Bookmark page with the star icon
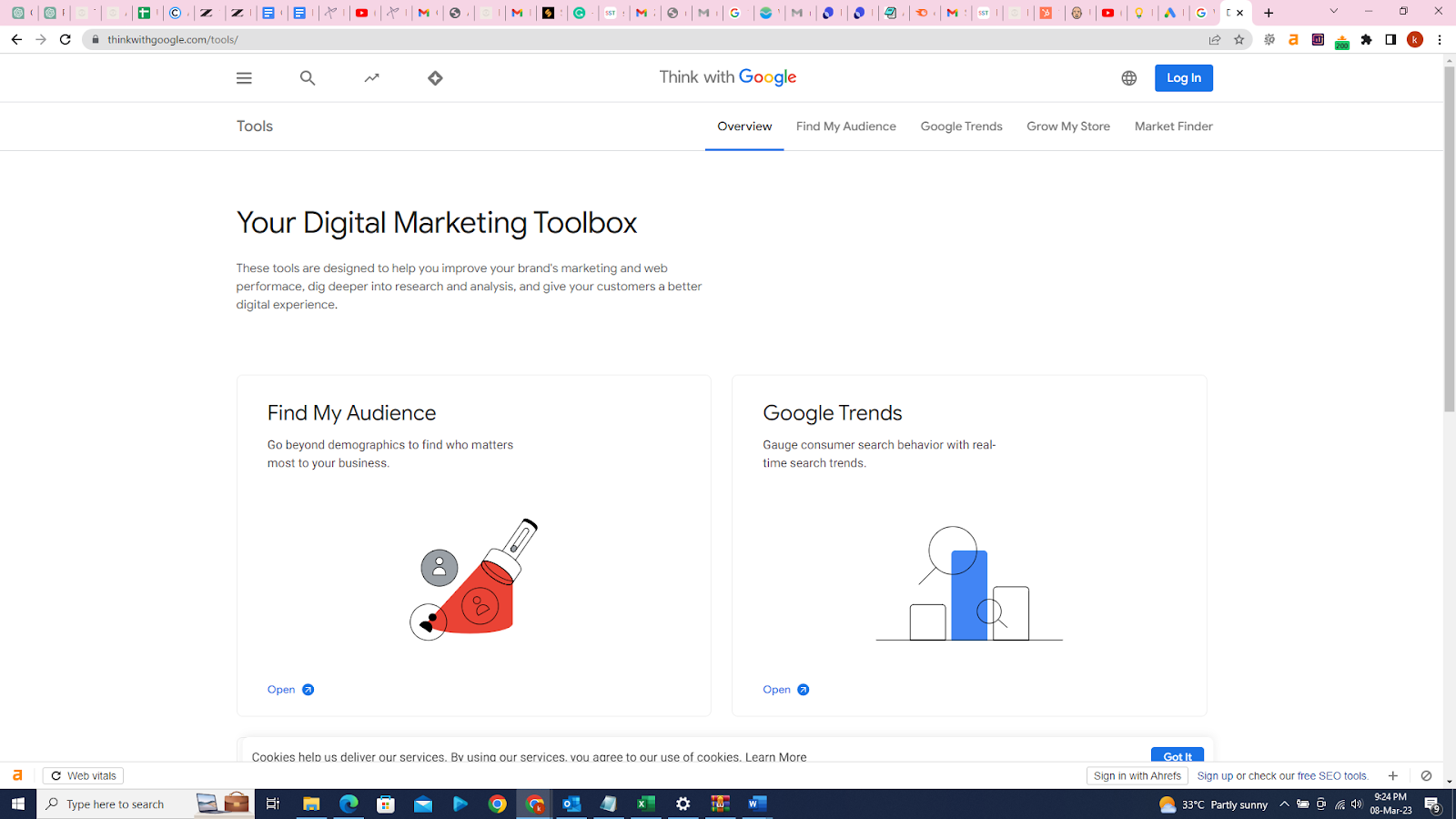The height and width of the screenshot is (819, 1456). point(1239,40)
